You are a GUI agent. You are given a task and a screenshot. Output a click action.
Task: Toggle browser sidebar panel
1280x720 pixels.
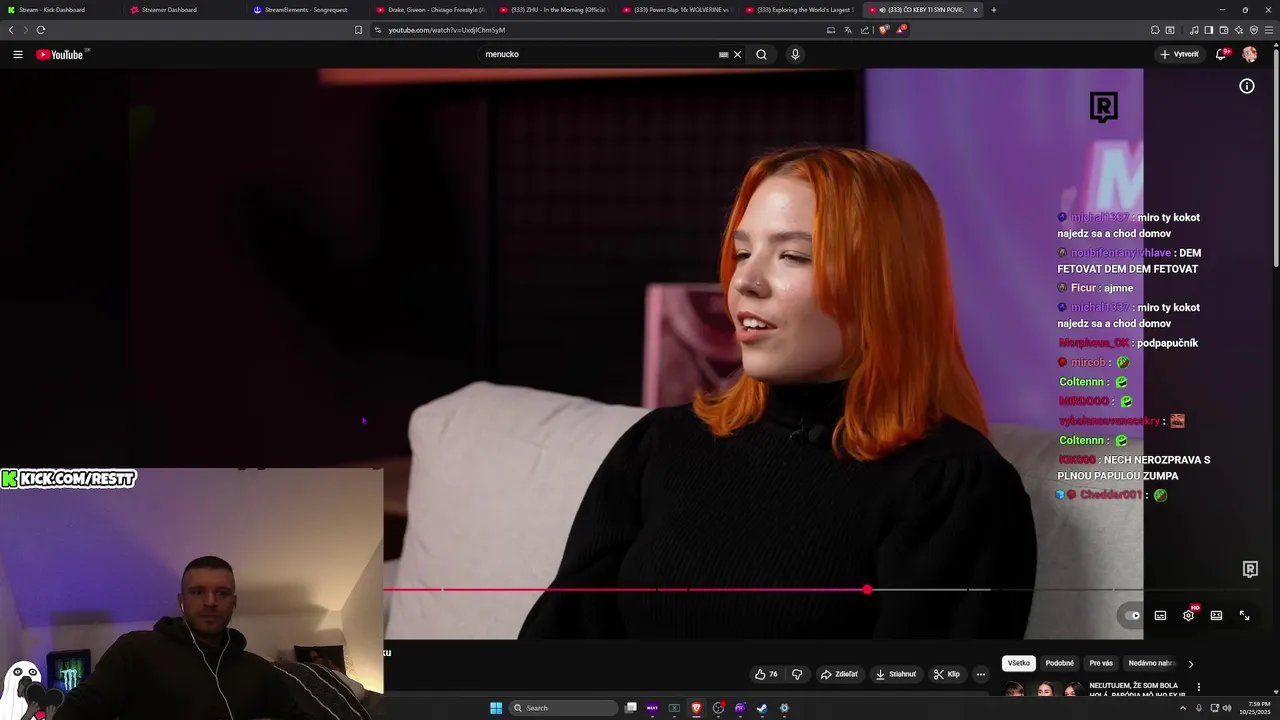tap(1208, 30)
